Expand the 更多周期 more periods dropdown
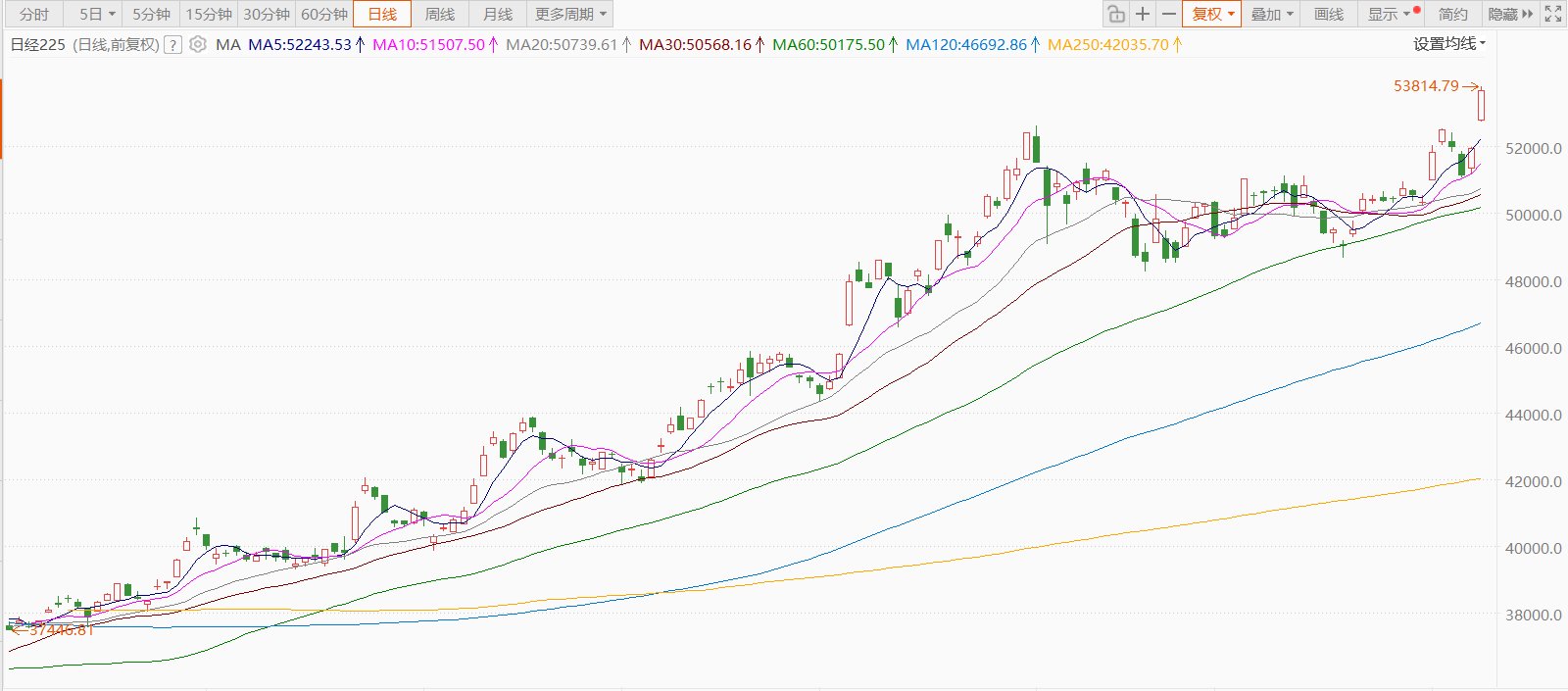The image size is (1568, 691). 570,14
